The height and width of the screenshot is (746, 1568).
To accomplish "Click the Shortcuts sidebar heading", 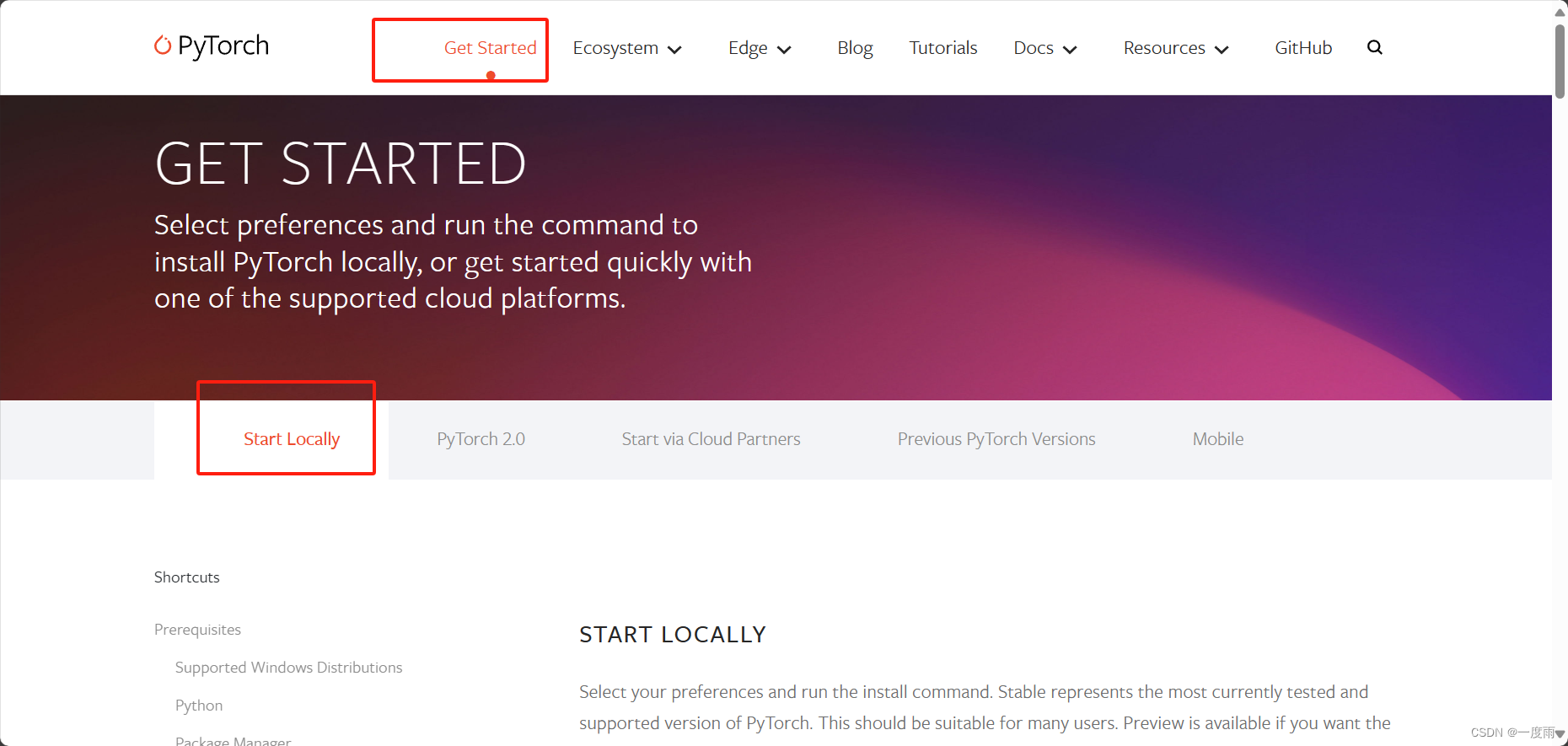I will [x=186, y=577].
